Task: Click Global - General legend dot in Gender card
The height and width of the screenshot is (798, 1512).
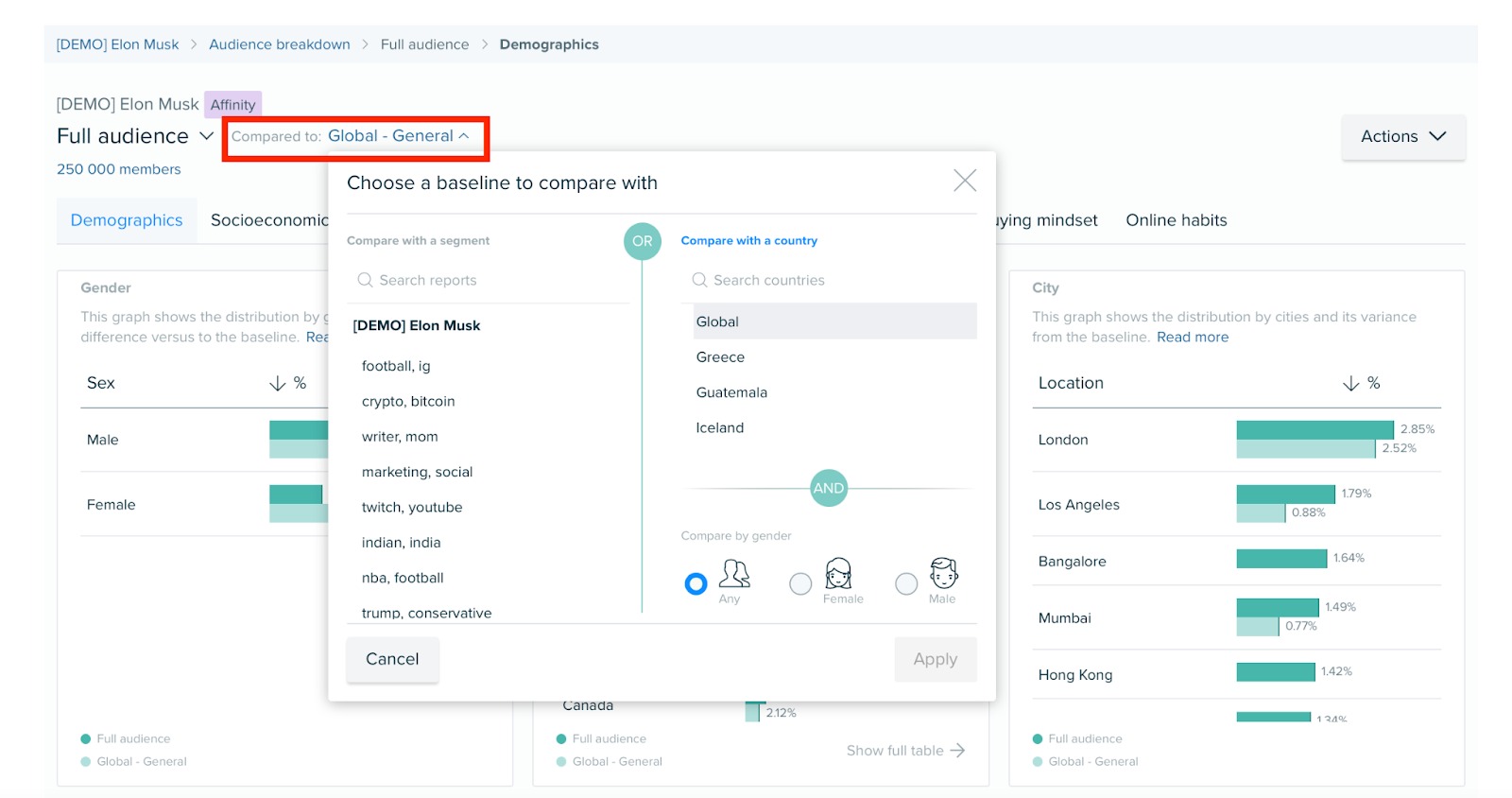Action: pos(86,761)
